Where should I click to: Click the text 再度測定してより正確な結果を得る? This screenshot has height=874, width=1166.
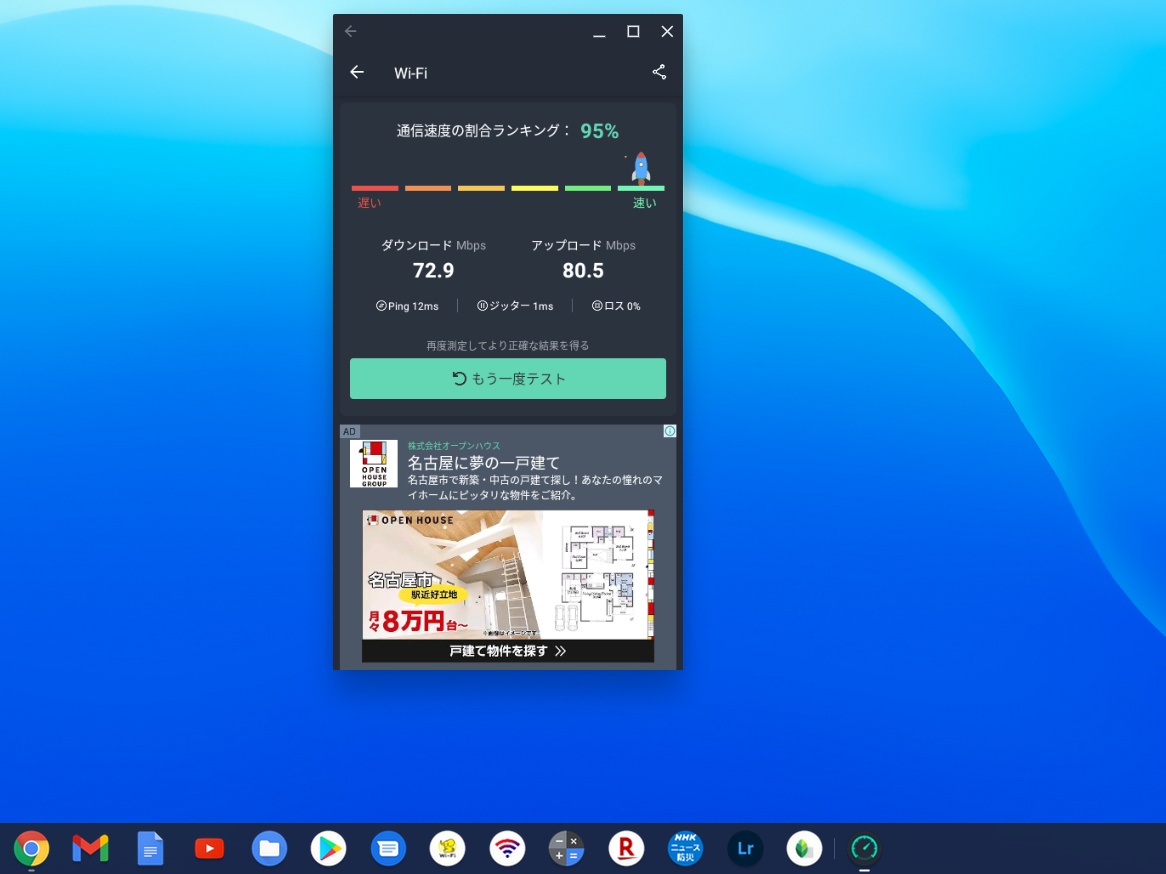508,345
